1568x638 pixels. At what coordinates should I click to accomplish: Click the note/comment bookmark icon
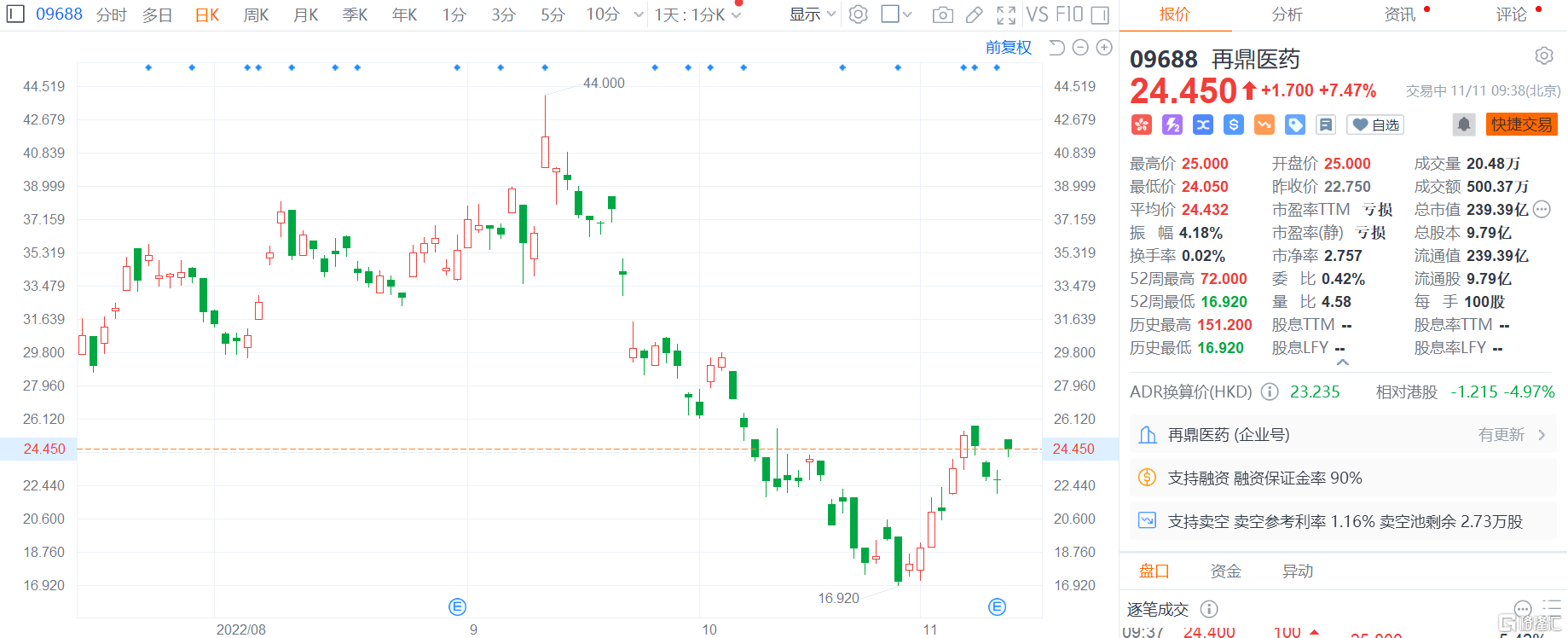point(1326,125)
